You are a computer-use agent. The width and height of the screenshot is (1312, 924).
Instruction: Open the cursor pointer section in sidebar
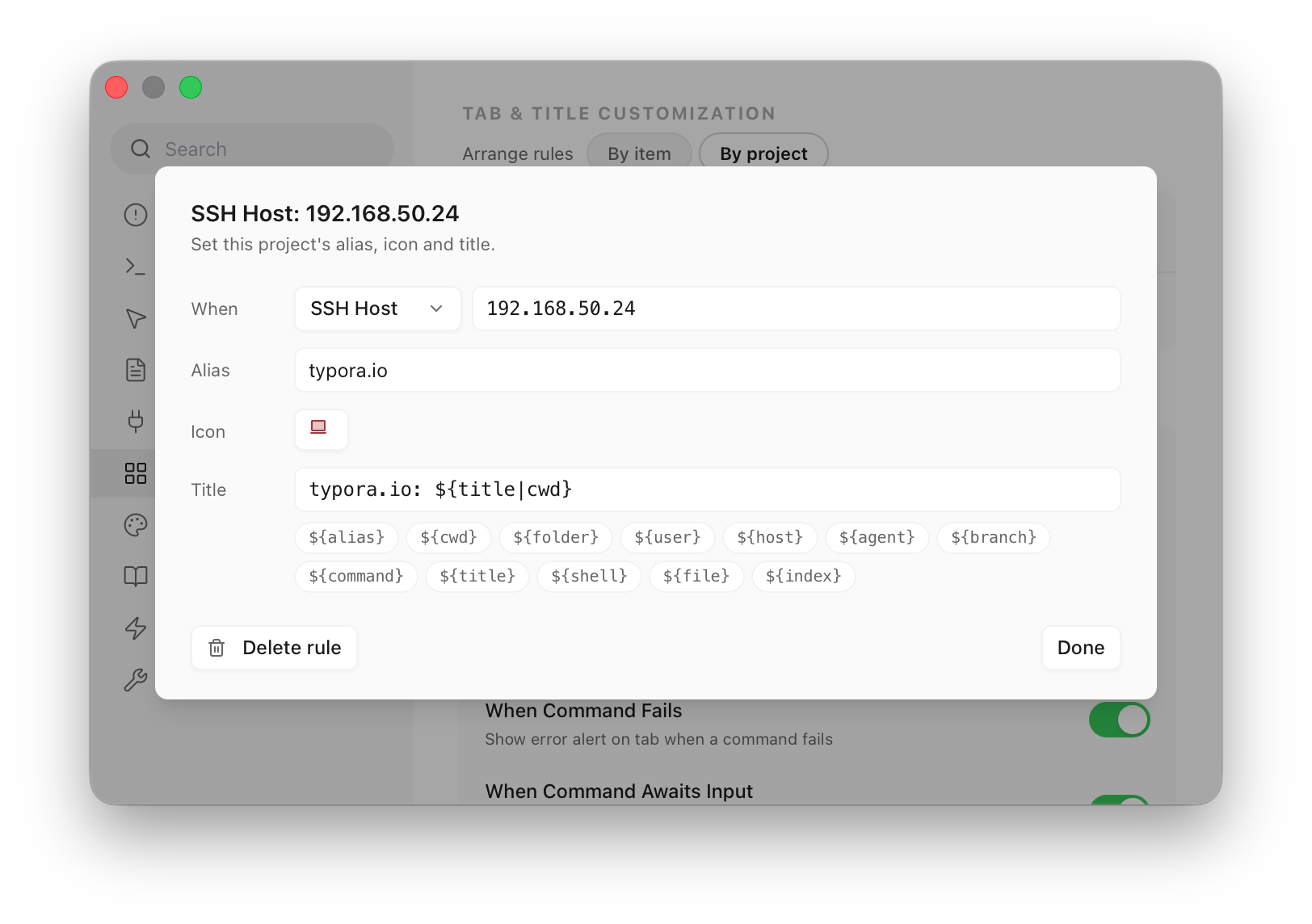[x=136, y=318]
